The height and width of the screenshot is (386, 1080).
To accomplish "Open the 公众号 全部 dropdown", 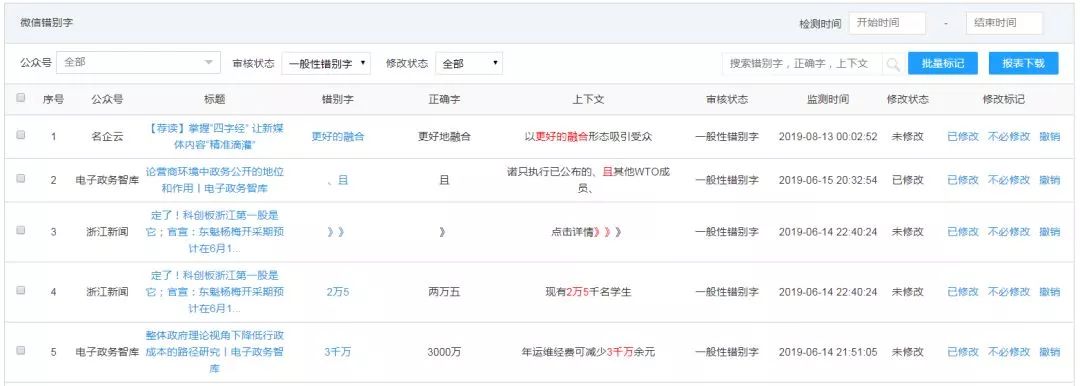I will tap(138, 62).
